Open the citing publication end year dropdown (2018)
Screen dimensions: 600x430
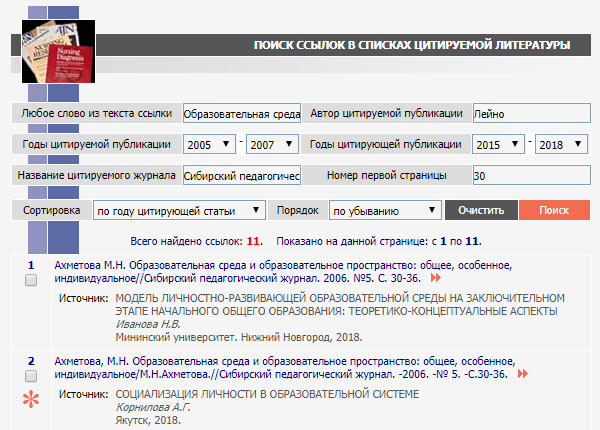[x=562, y=145]
